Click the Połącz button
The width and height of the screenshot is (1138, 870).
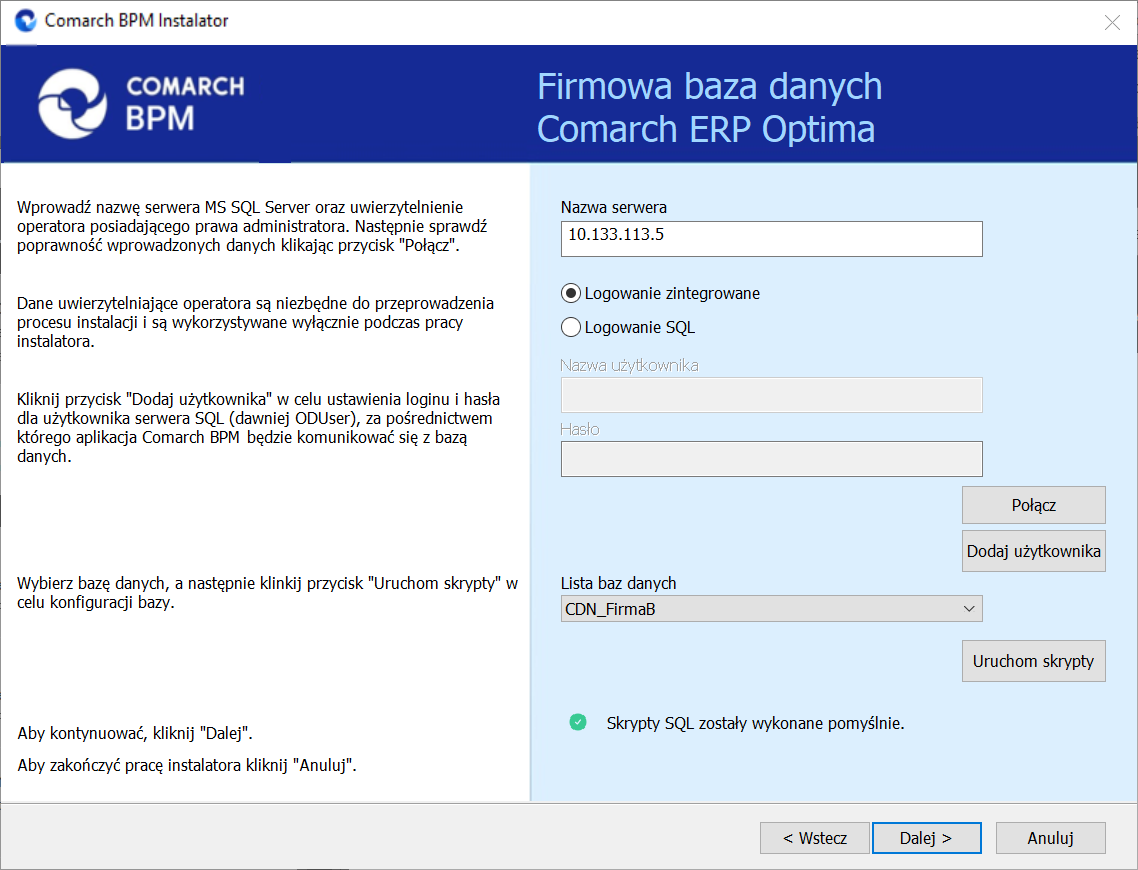click(x=1033, y=505)
